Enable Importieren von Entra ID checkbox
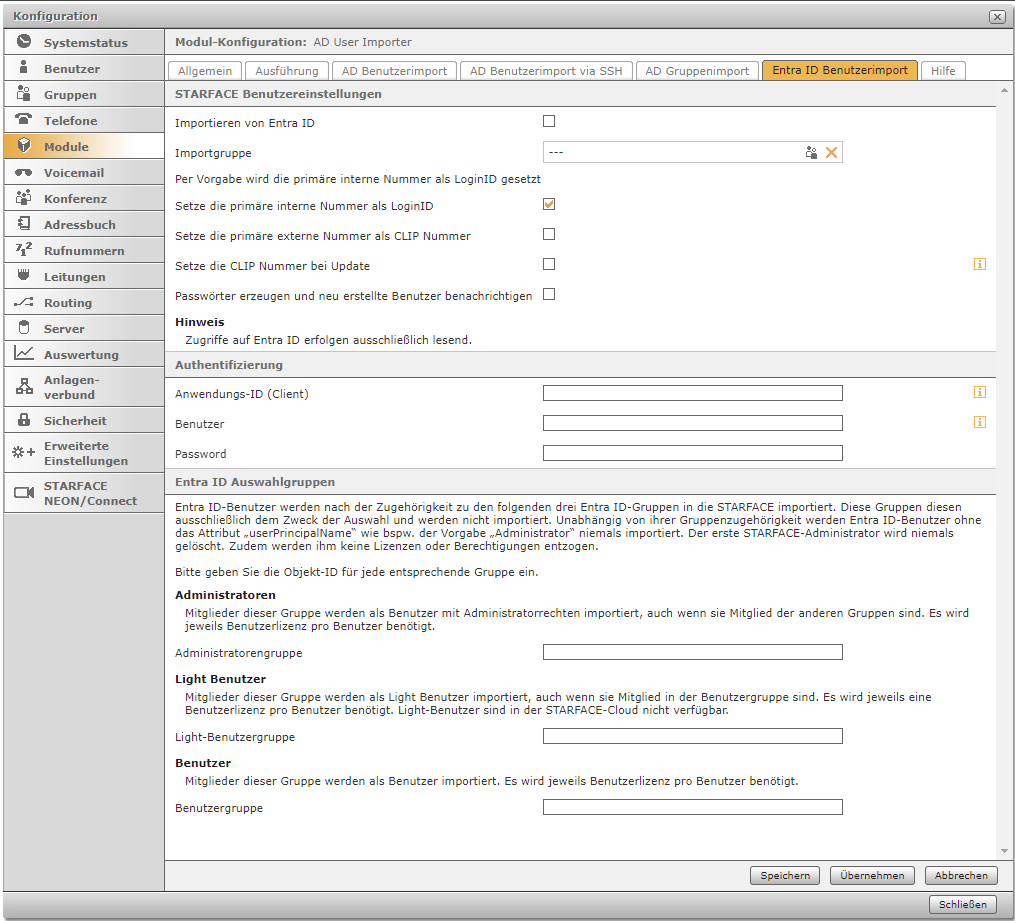 point(549,121)
